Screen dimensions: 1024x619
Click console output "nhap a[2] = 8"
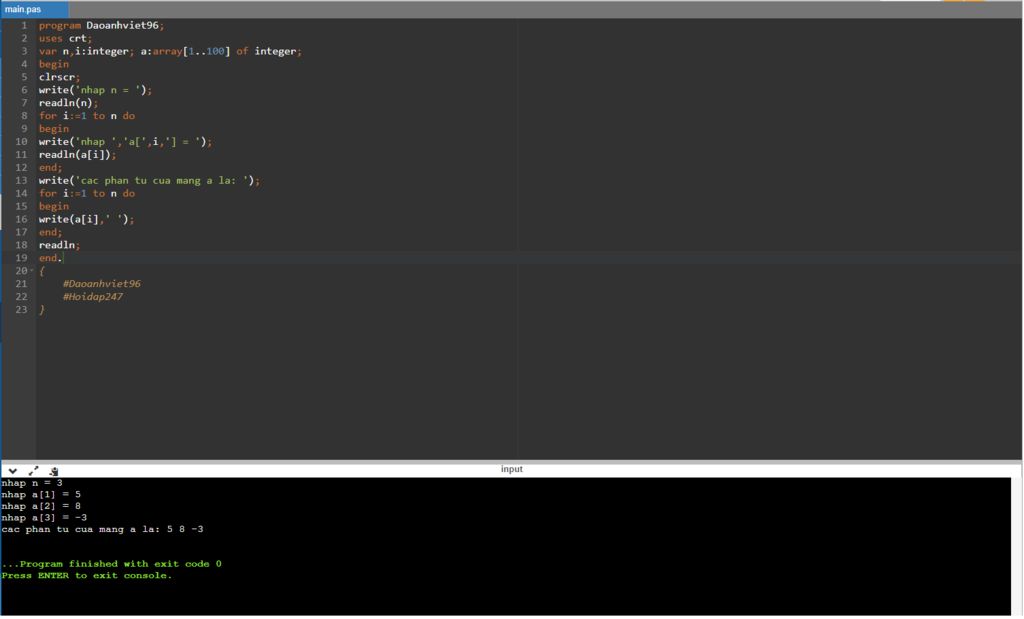click(x=41, y=506)
